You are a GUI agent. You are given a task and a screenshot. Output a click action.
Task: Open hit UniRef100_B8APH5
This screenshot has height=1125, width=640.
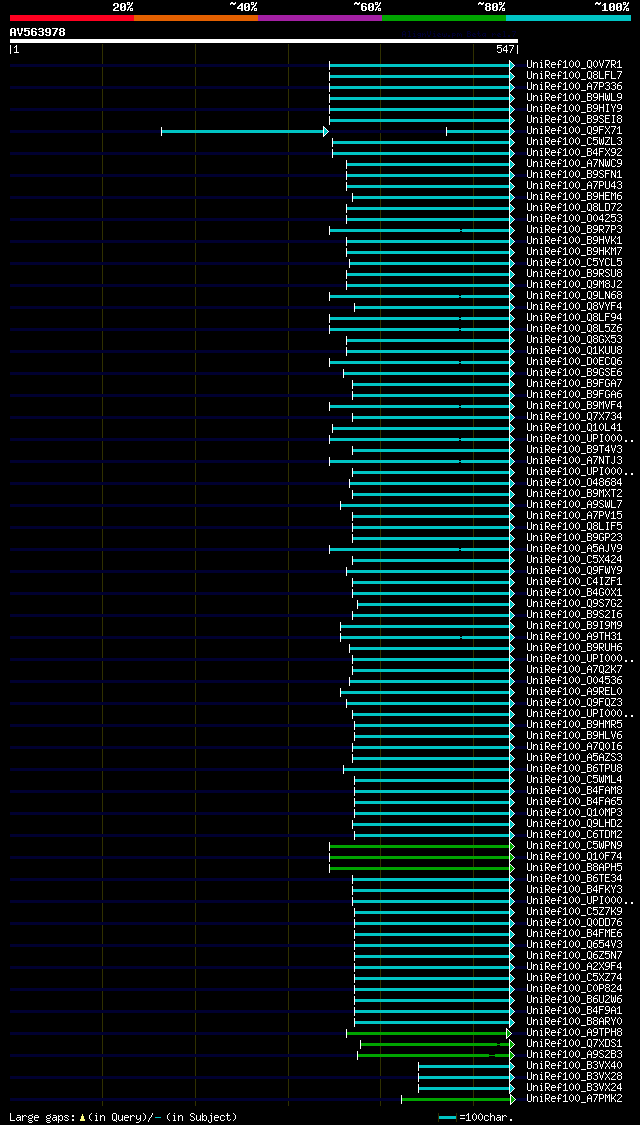click(574, 867)
